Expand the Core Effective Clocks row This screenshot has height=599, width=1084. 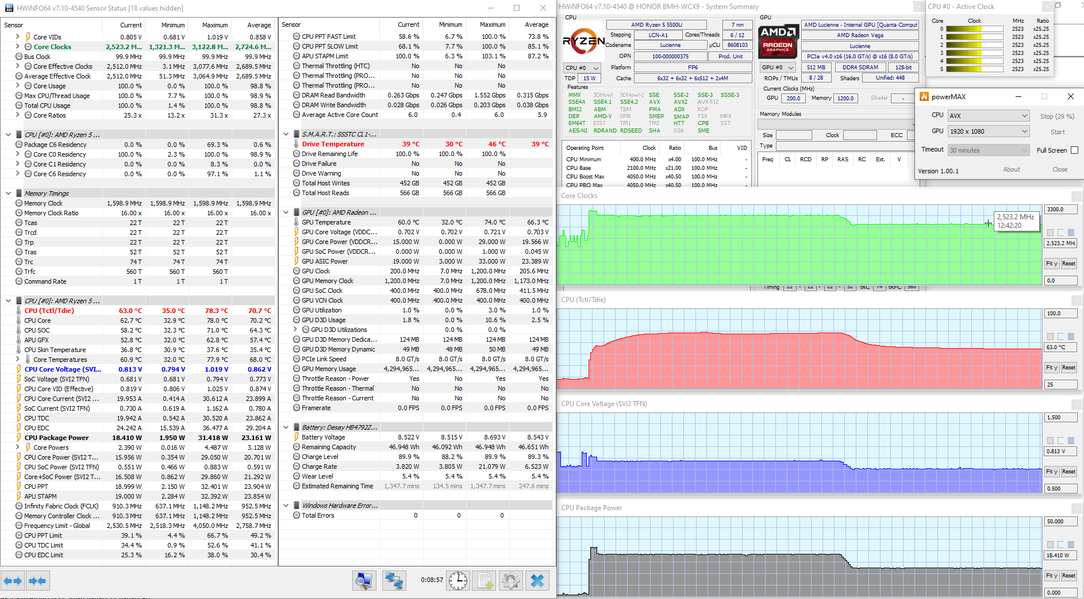coord(17,66)
